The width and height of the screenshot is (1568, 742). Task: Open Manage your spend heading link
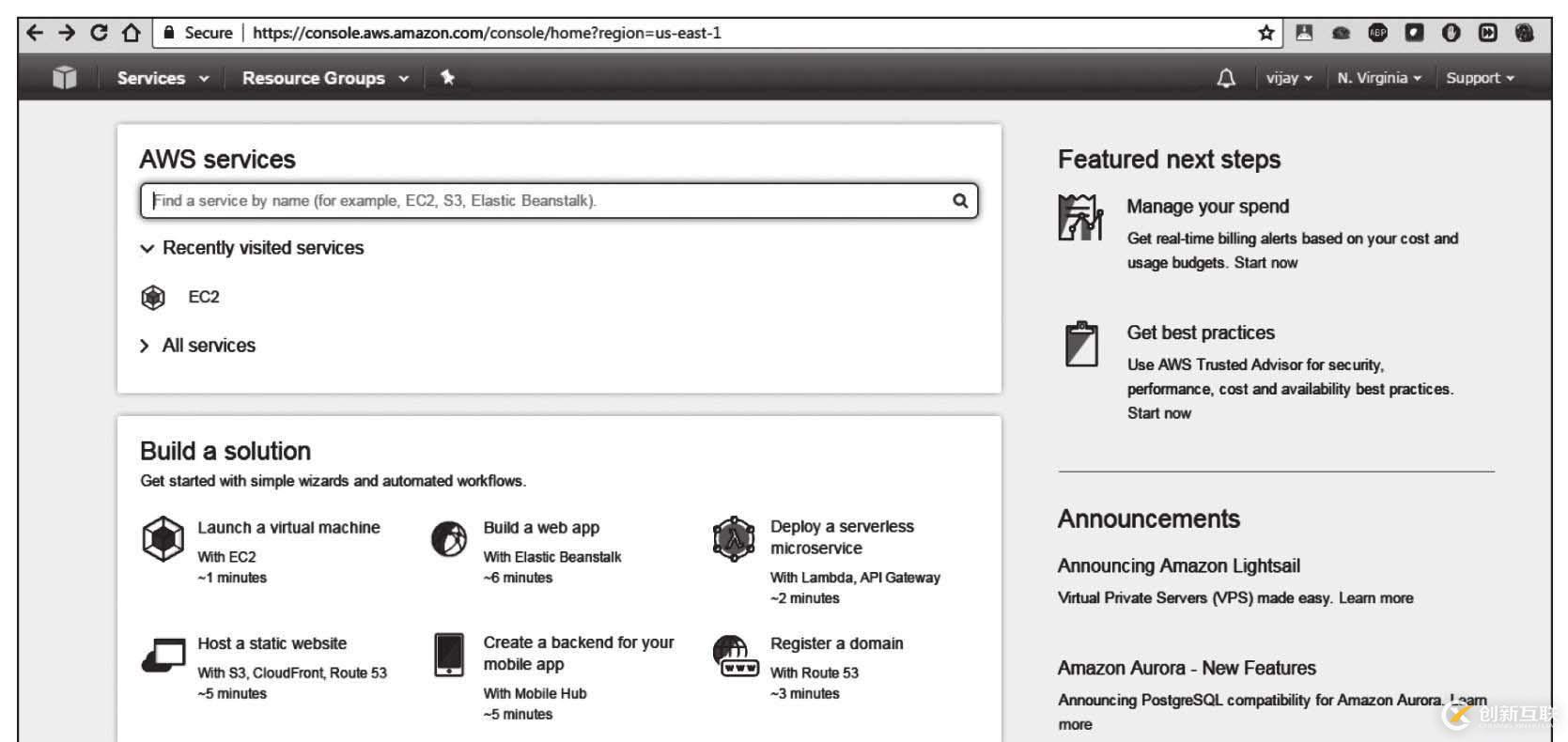[x=1207, y=207]
